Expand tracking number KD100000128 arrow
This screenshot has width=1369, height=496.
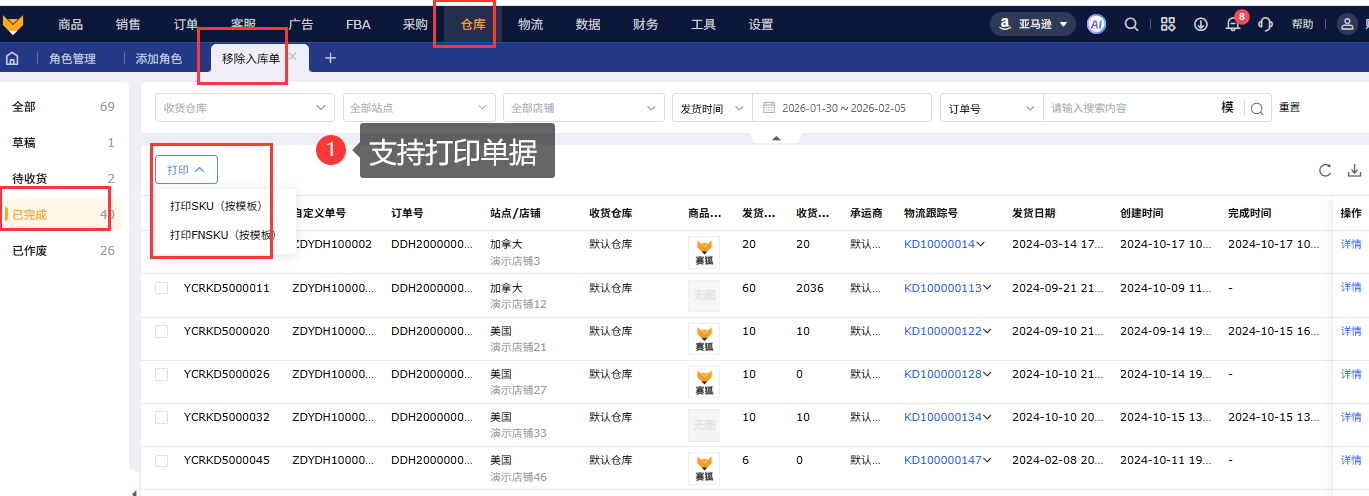987,374
